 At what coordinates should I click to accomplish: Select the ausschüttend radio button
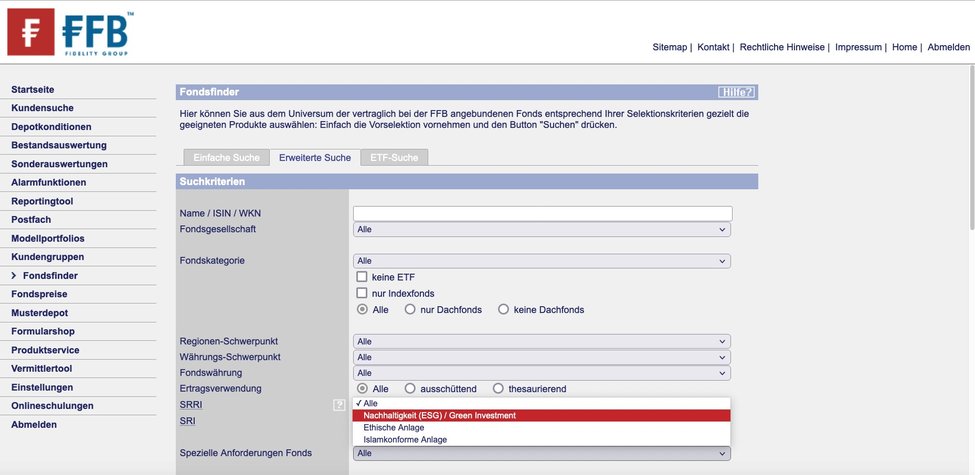410,389
